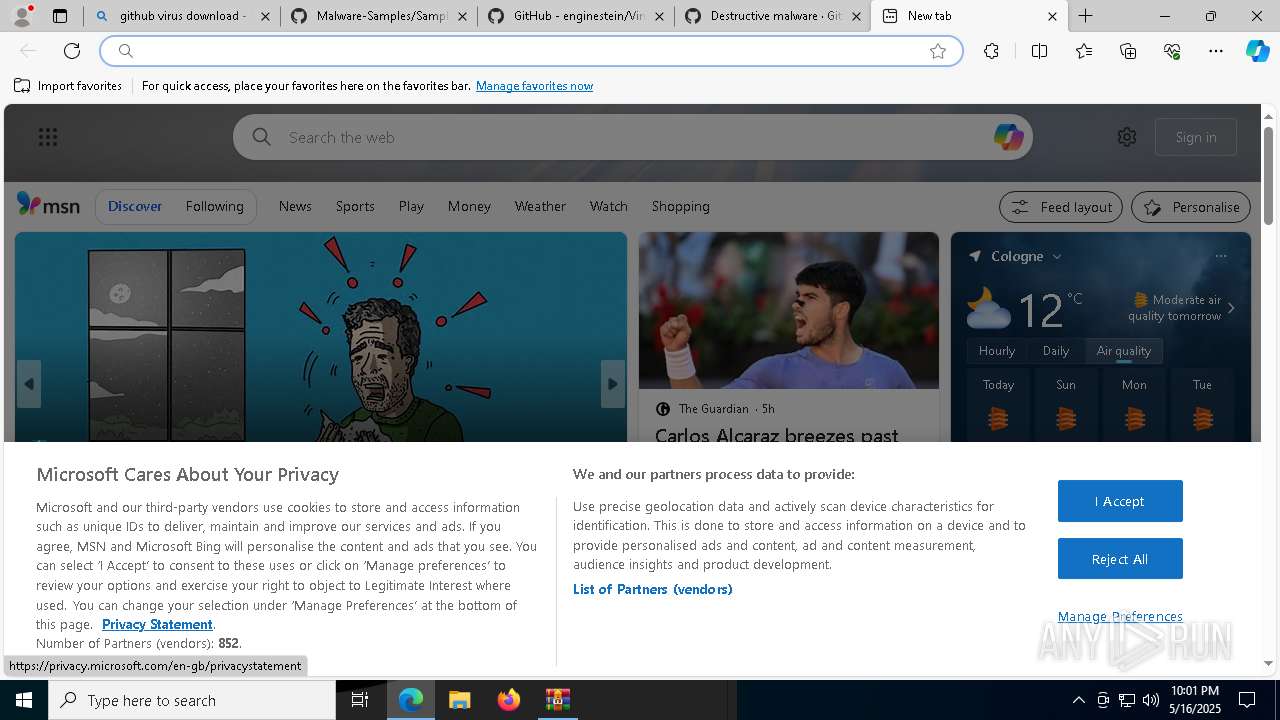Click the Sign in button
The width and height of the screenshot is (1280, 720).
coord(1196,137)
